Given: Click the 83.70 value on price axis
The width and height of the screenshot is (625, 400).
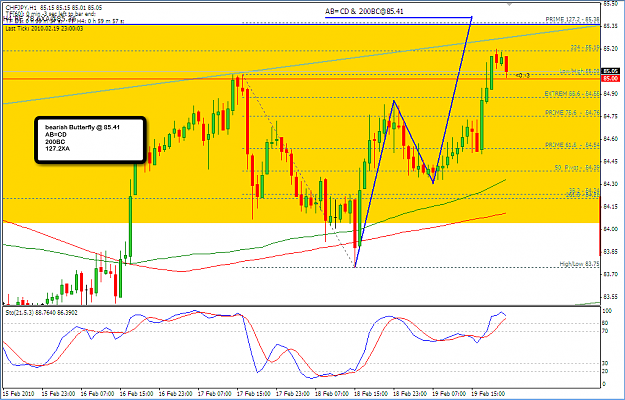Looking at the screenshot, I should tap(610, 274).
